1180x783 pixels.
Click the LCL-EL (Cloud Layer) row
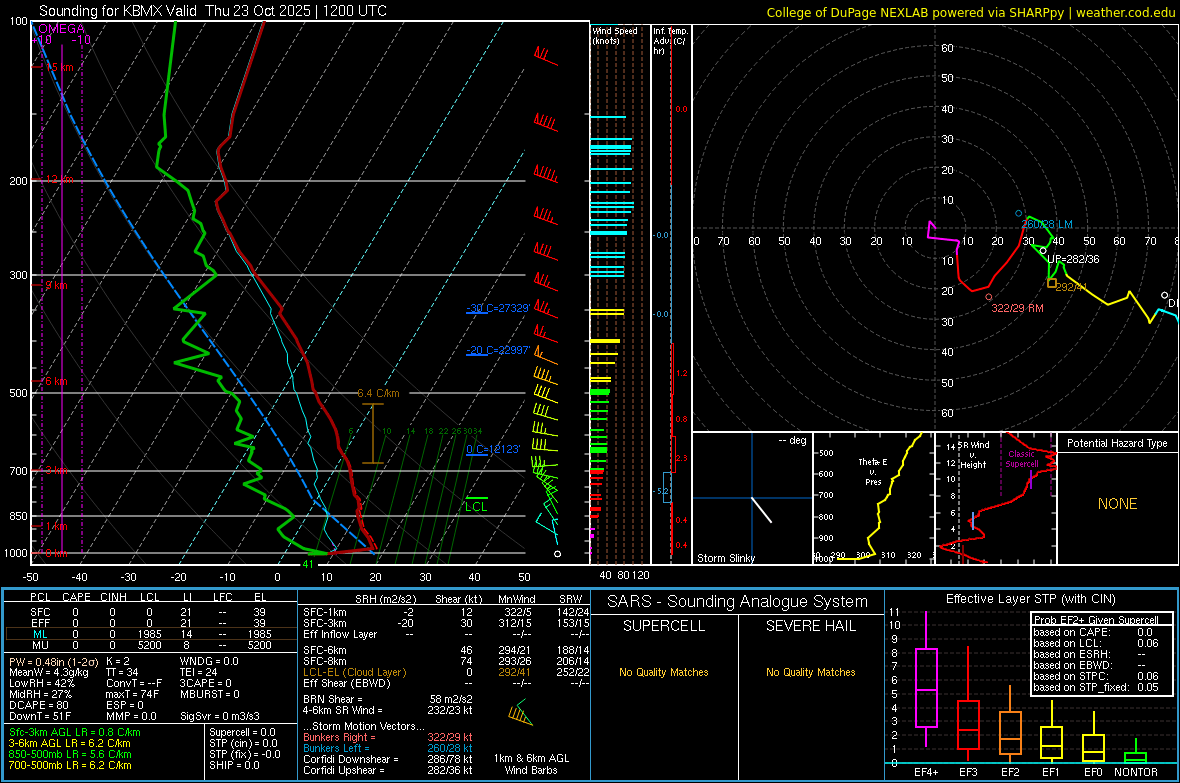pos(446,672)
